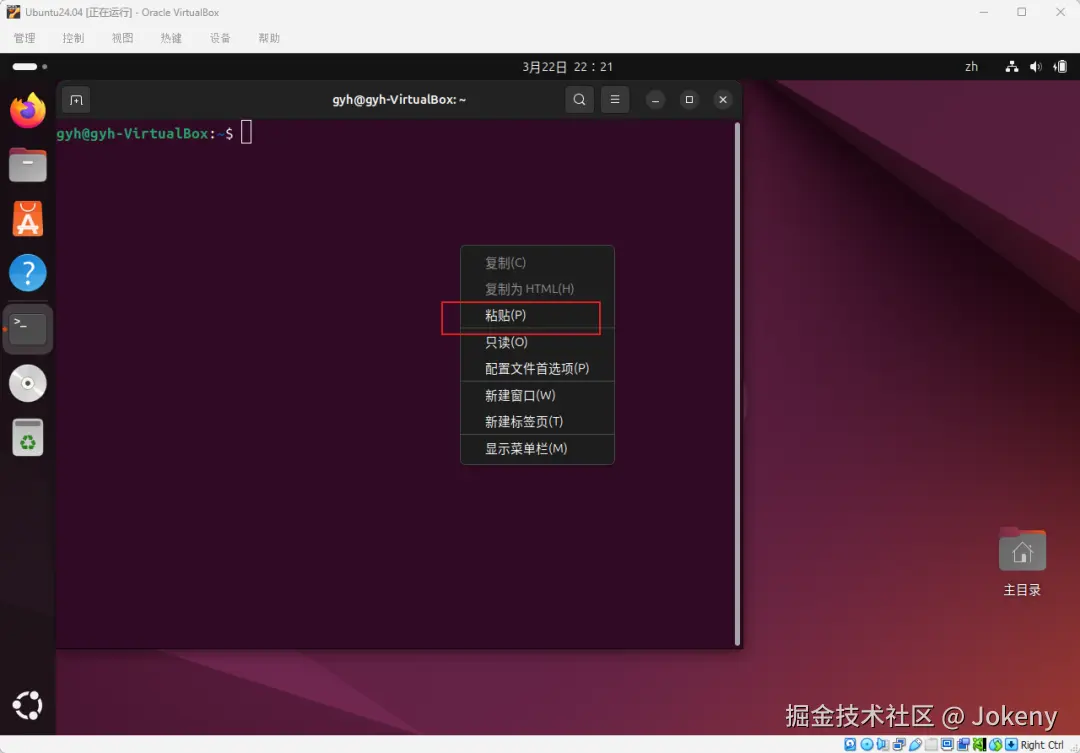Click terminal title gyh@gyh-VirtualBox: ~
This screenshot has height=753, width=1080.
[x=399, y=100]
